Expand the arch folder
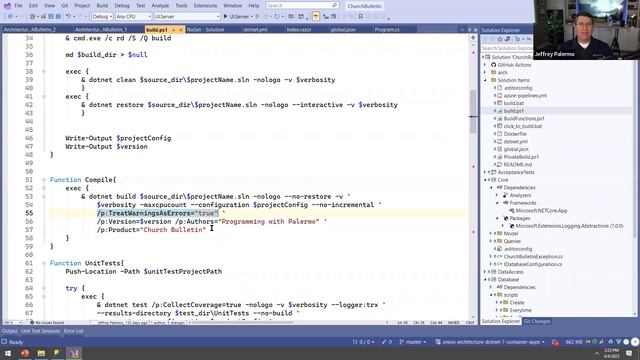 (x=485, y=73)
